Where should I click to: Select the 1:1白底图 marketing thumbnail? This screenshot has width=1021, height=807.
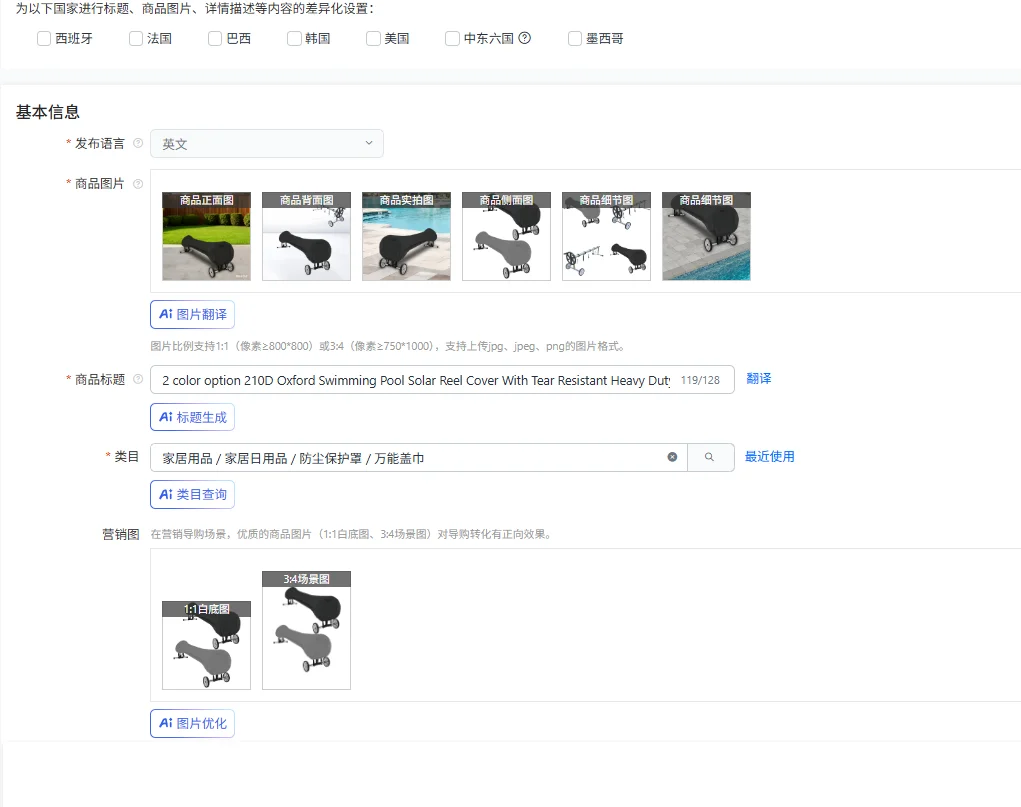point(206,645)
